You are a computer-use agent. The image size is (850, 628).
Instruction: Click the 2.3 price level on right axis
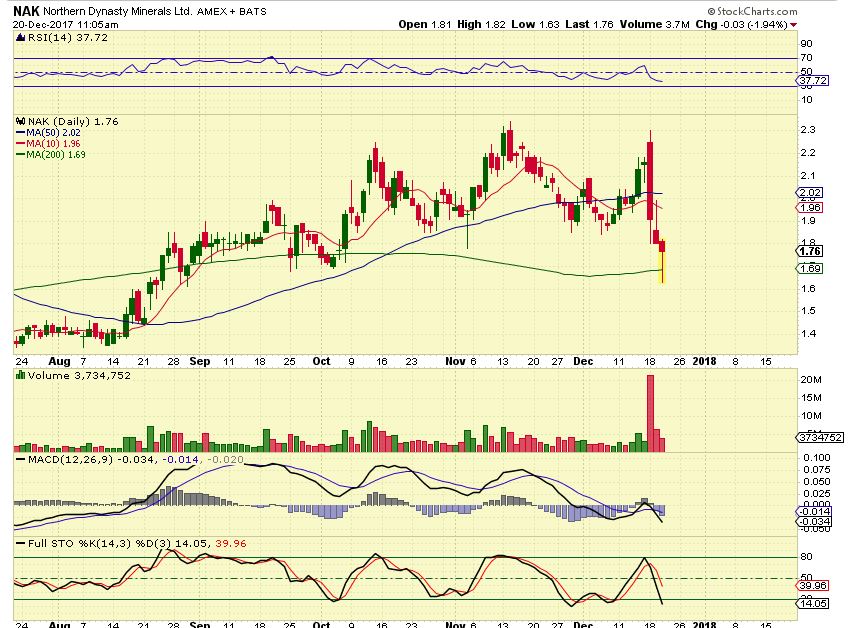(x=808, y=130)
